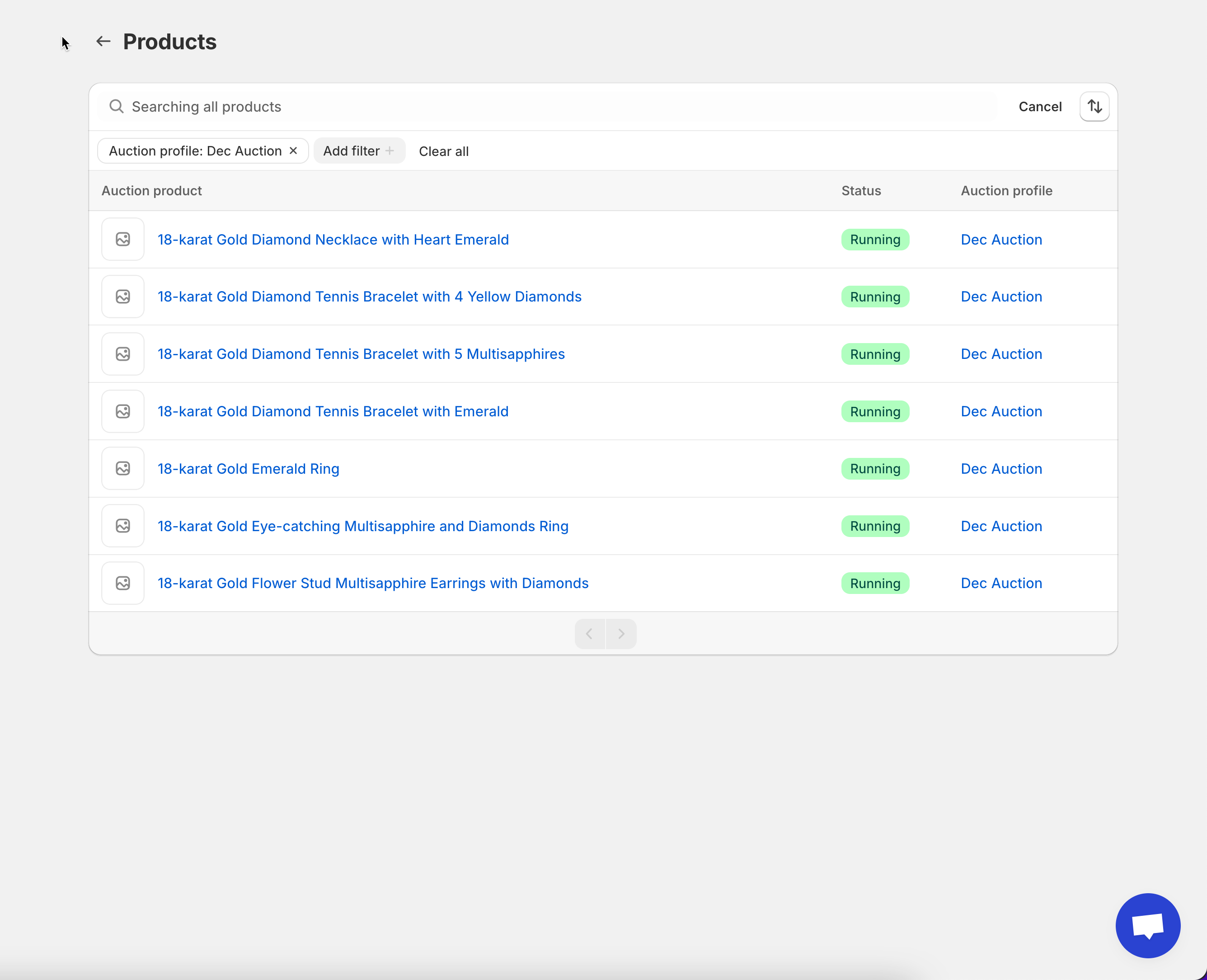Screen dimensions: 1207x980
Task: Go to the previous page of results
Action: (590, 633)
